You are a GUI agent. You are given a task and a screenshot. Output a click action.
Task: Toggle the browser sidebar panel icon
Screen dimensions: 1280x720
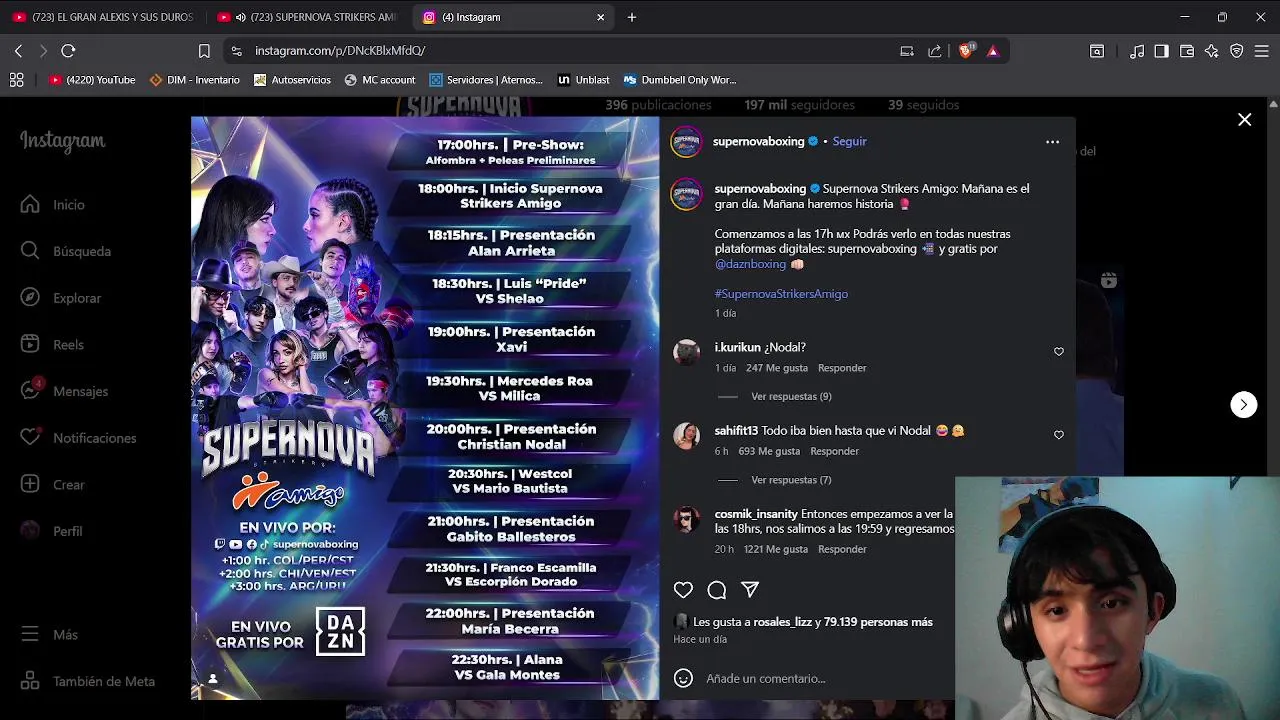tap(1161, 51)
